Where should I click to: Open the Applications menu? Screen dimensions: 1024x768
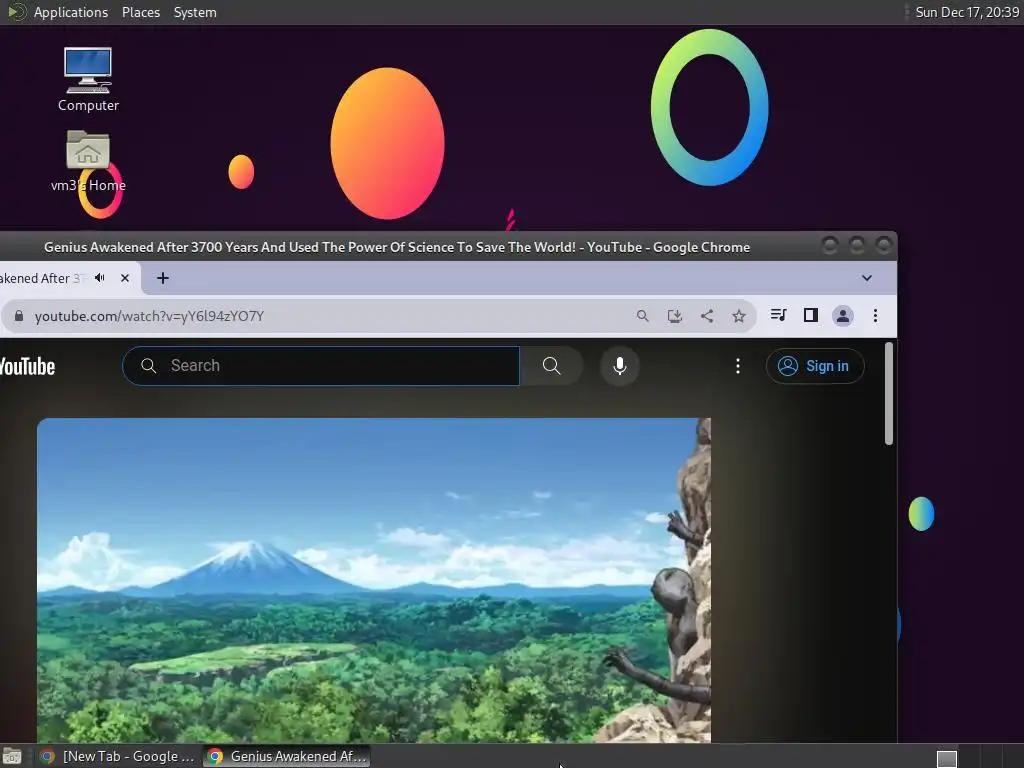click(71, 12)
